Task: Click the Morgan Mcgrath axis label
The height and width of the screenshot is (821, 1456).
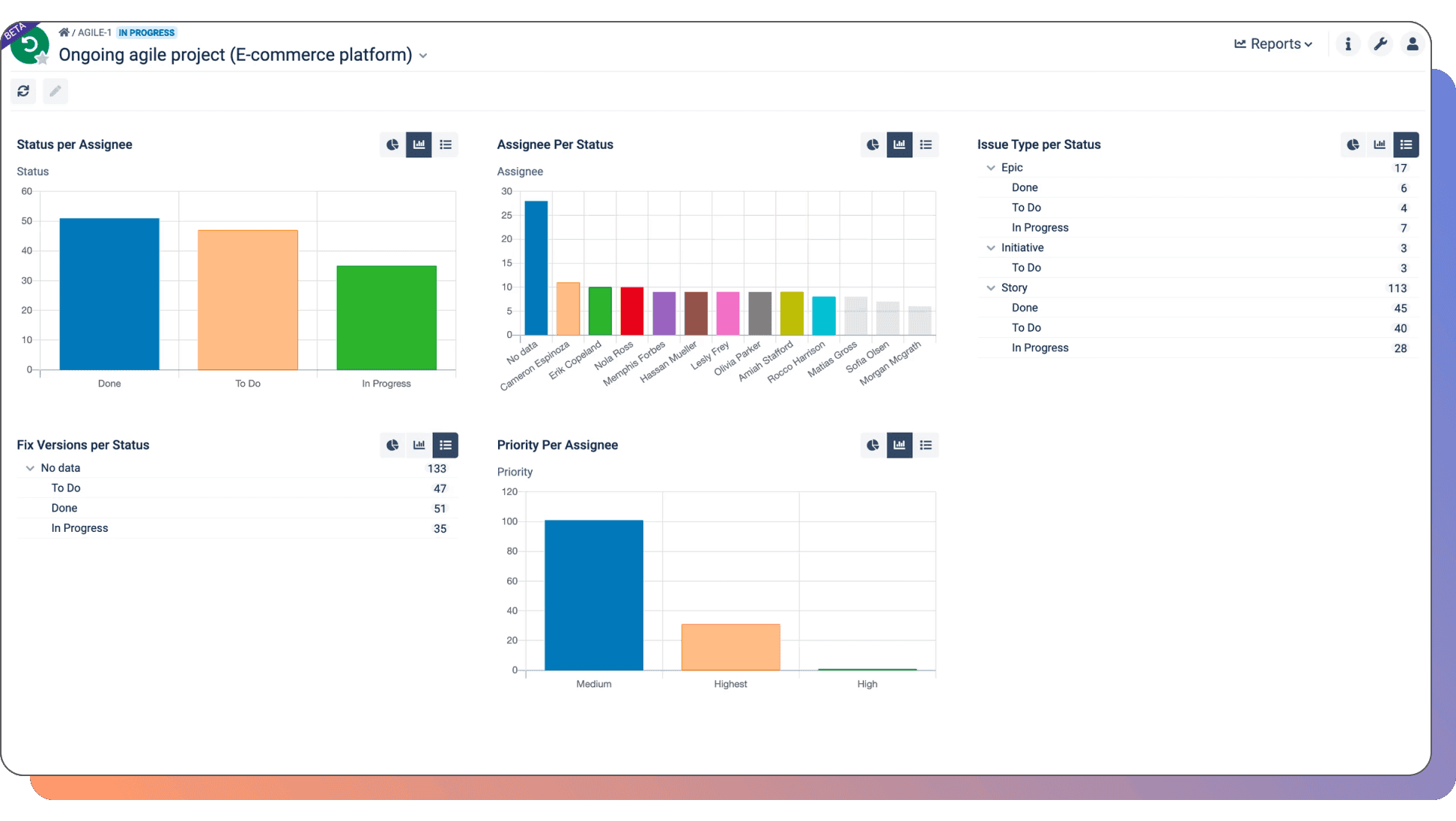Action: pyautogui.click(x=891, y=364)
